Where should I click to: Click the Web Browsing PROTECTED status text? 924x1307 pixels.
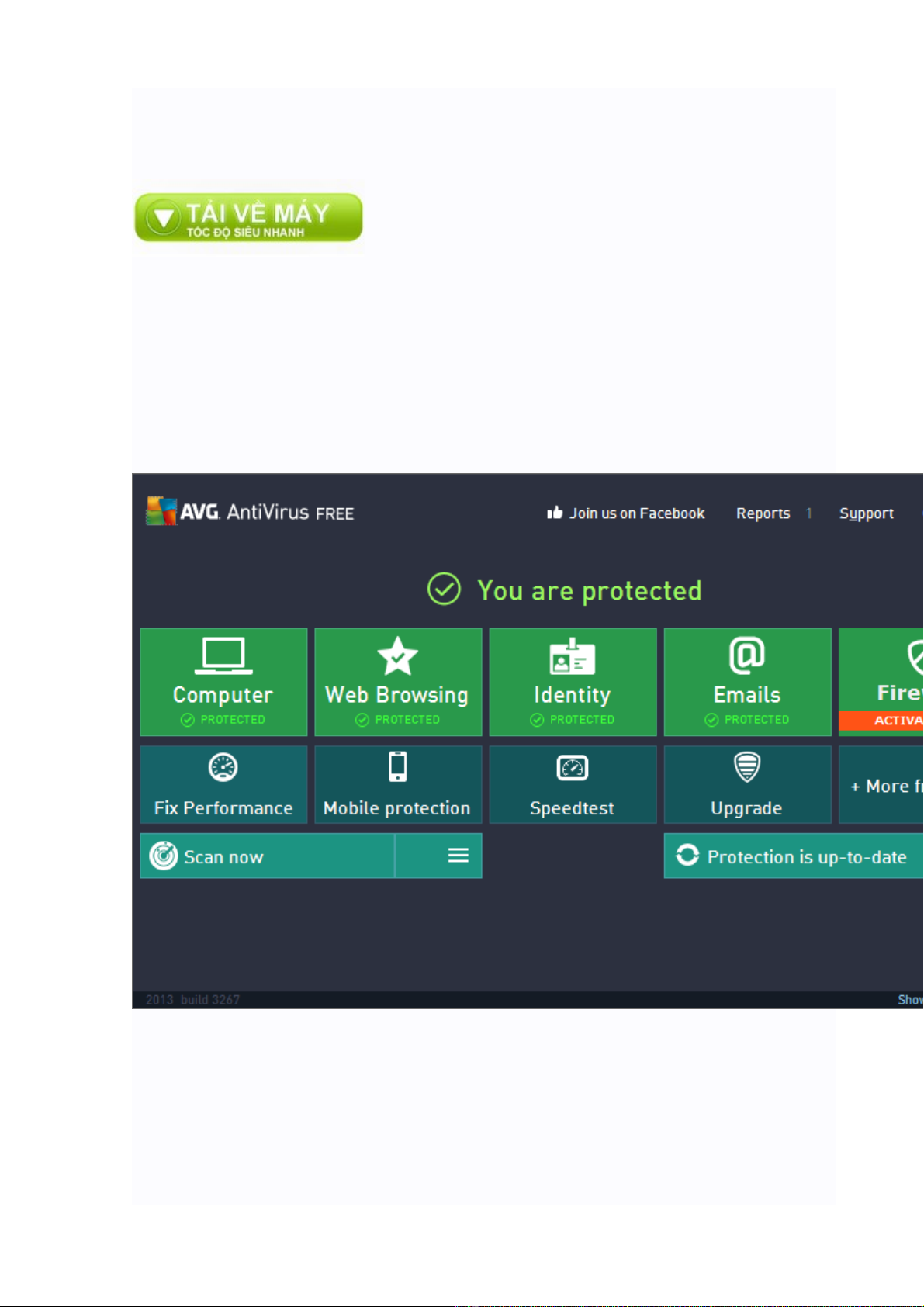(x=407, y=720)
